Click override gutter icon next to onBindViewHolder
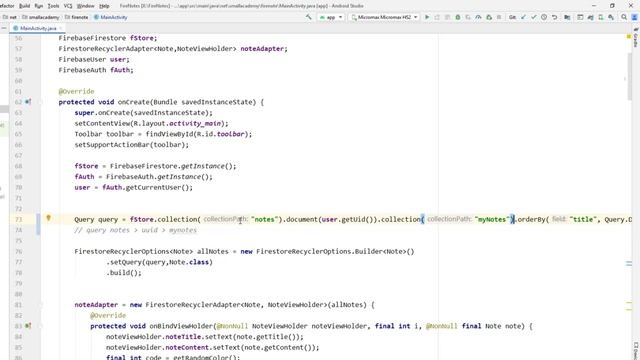Image resolution: width=640 pixels, height=360 pixels. [28, 326]
